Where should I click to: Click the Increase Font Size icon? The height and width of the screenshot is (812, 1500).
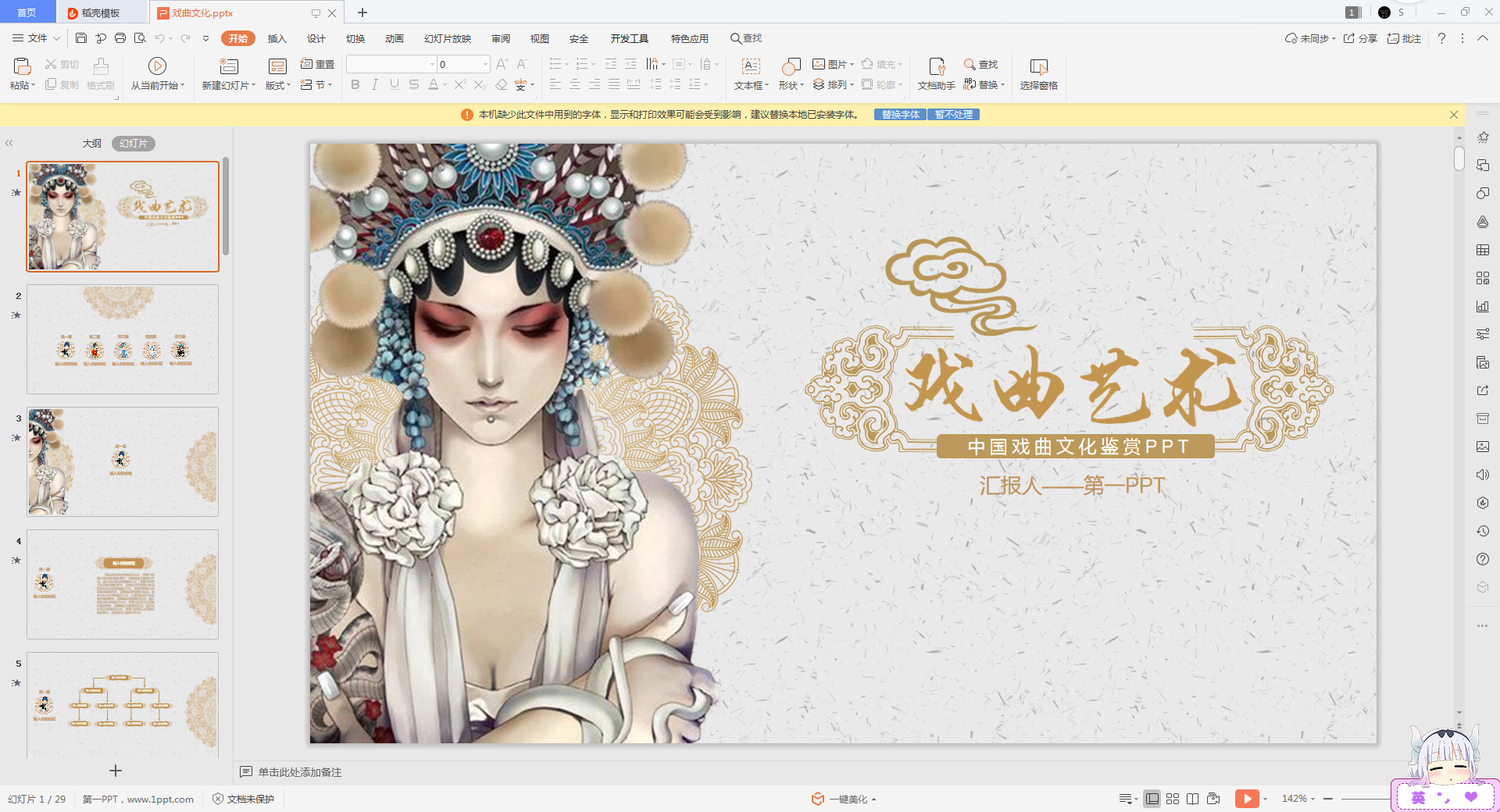coord(502,64)
